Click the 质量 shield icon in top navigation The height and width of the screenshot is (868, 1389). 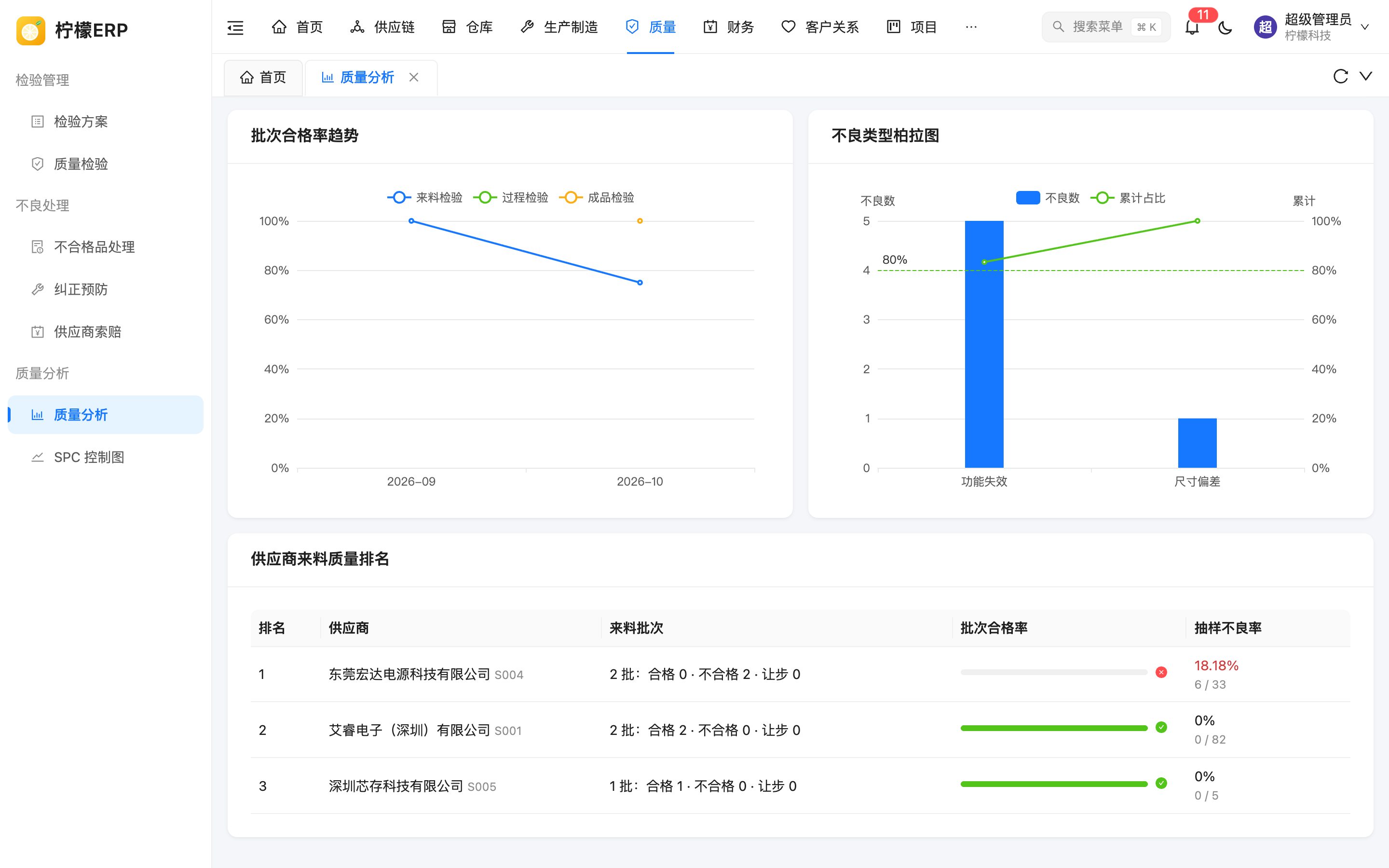(x=632, y=27)
